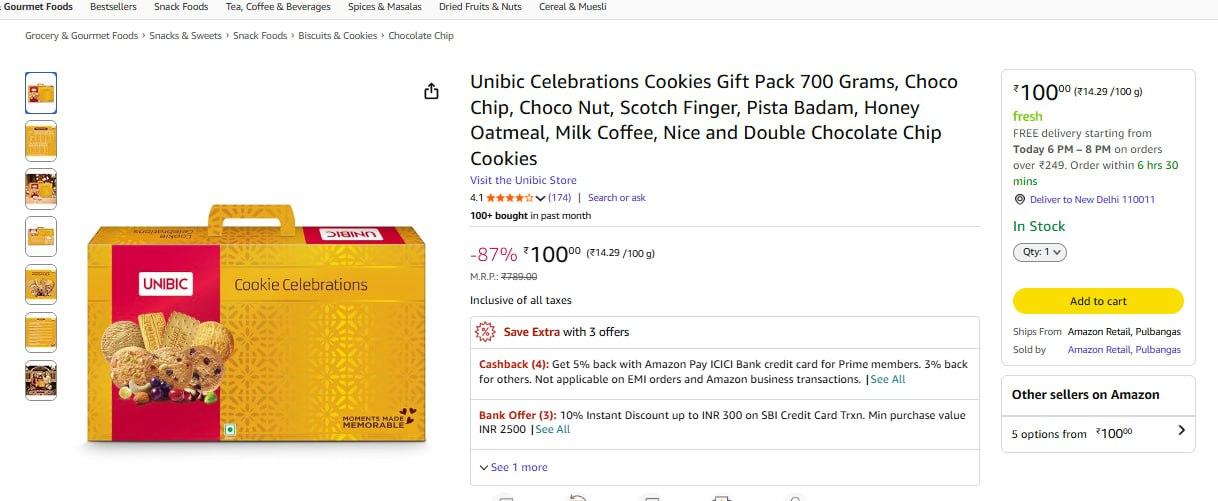Screen dimensions: 1218x501
Task: Click See All for Cashback offer
Action: pos(887,380)
